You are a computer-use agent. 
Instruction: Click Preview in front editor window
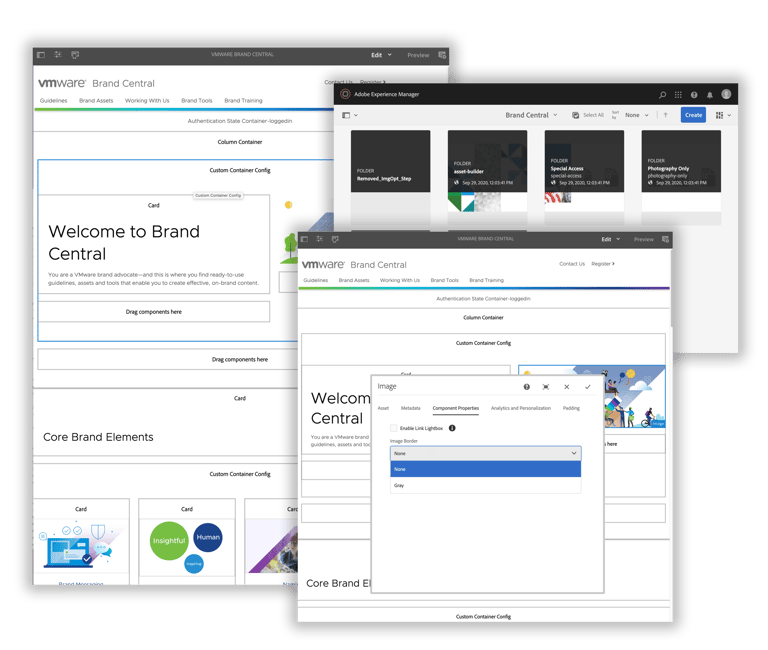click(644, 240)
